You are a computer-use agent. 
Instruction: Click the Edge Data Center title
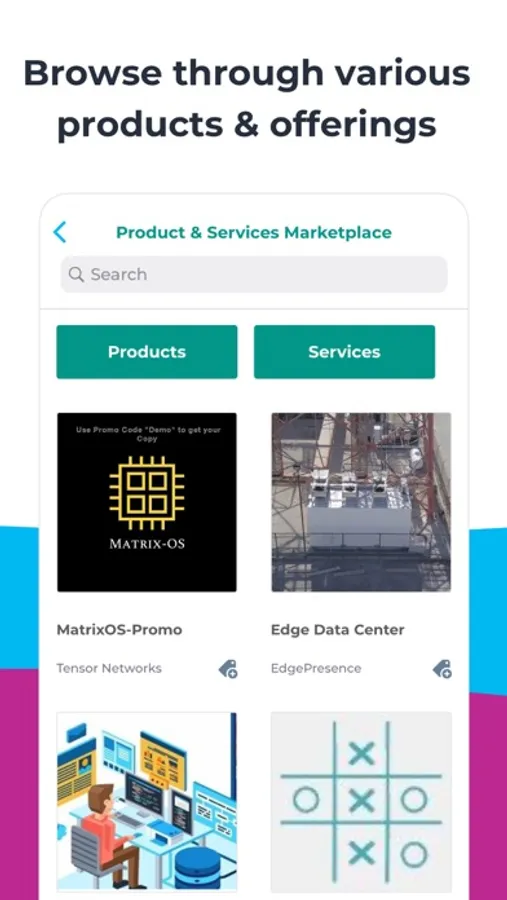click(338, 630)
